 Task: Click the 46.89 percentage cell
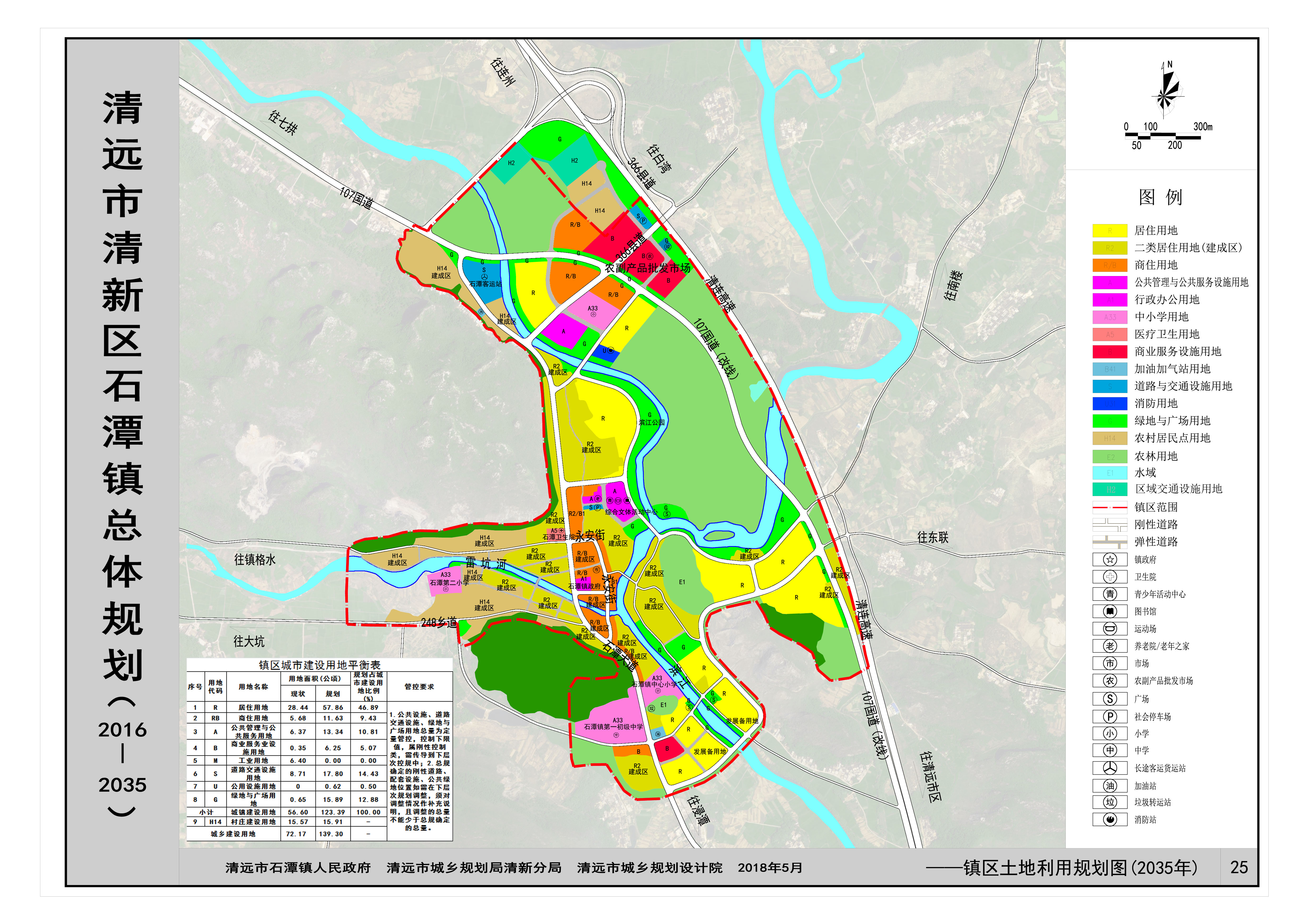[x=368, y=707]
